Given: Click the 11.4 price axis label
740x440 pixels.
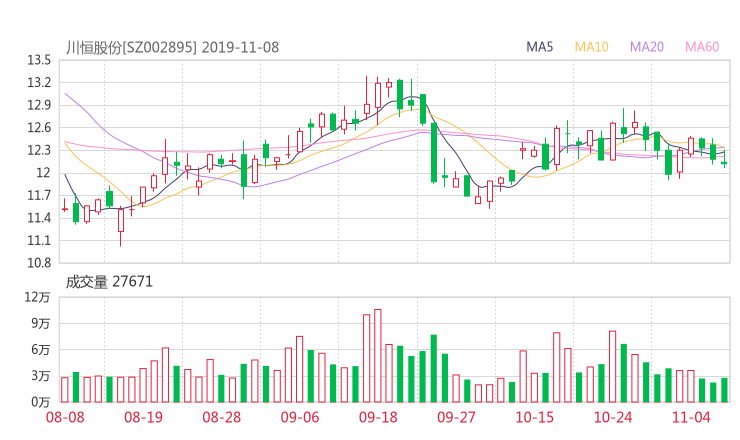Looking at the screenshot, I should coord(39,218).
